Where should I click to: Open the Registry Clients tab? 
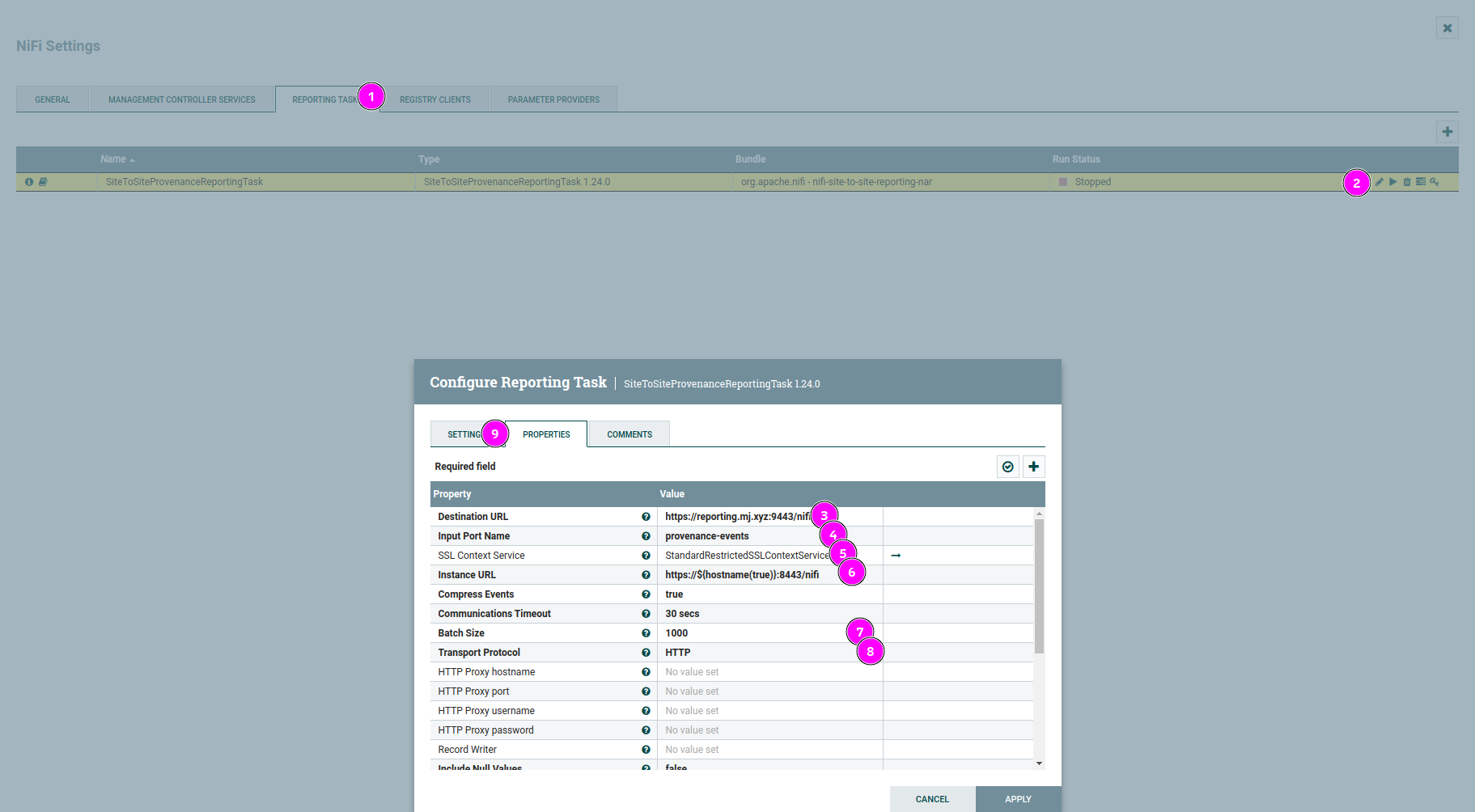point(435,99)
